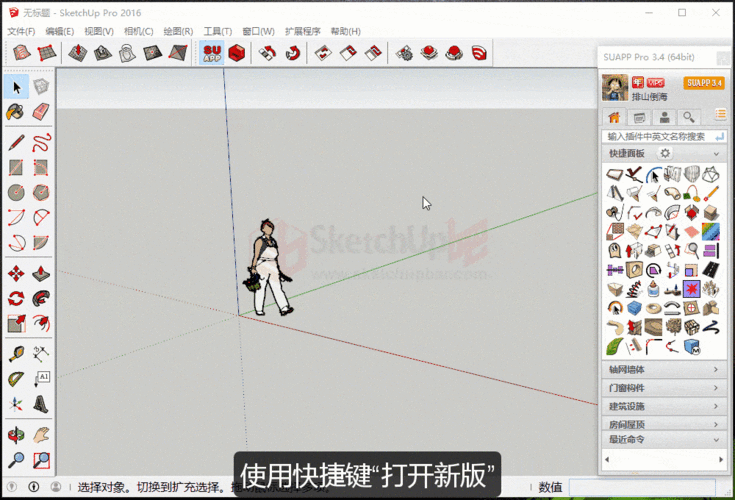This screenshot has width=735, height=500.
Task: Choose the Move tool
Action: (16, 273)
